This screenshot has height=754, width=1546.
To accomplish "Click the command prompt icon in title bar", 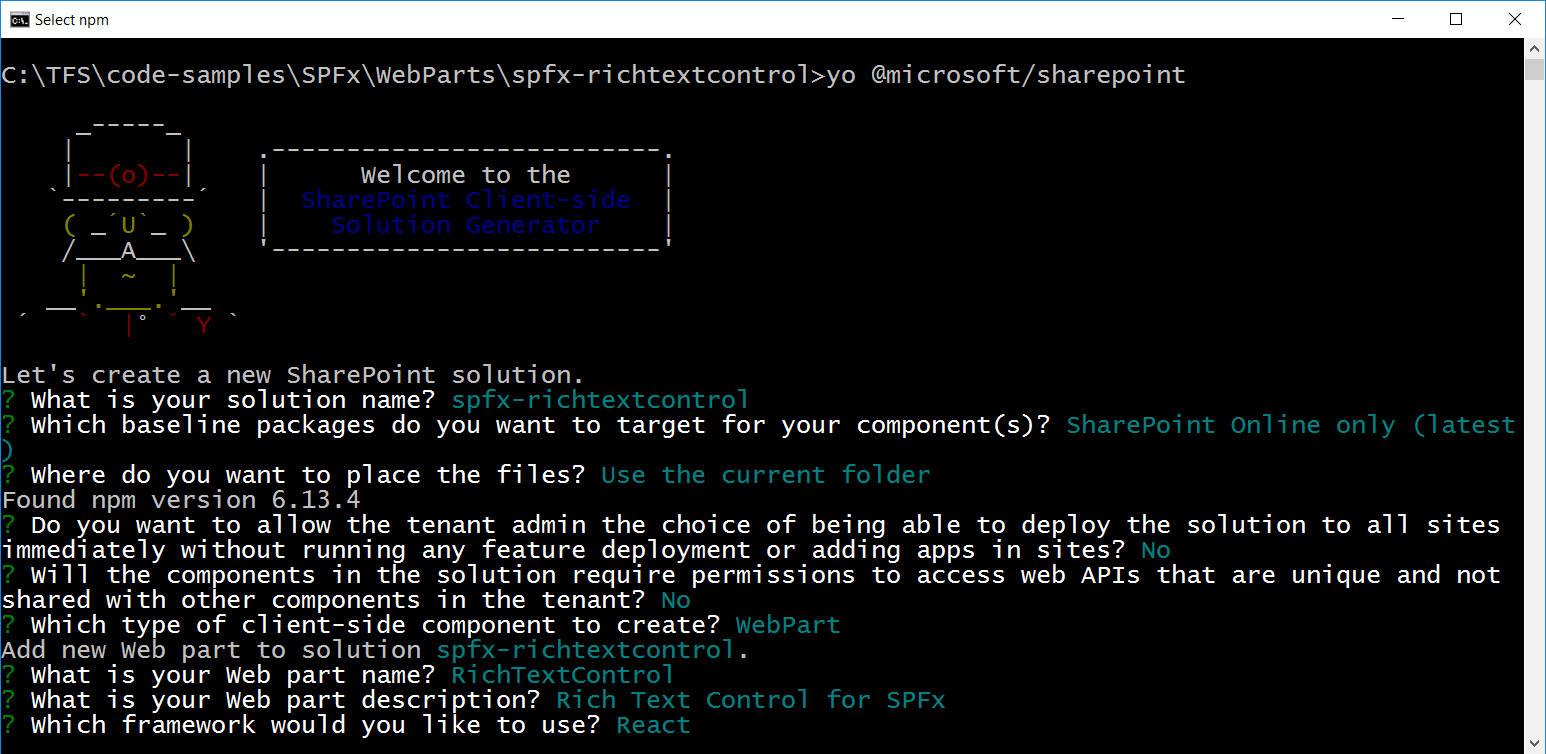I will click(19, 19).
